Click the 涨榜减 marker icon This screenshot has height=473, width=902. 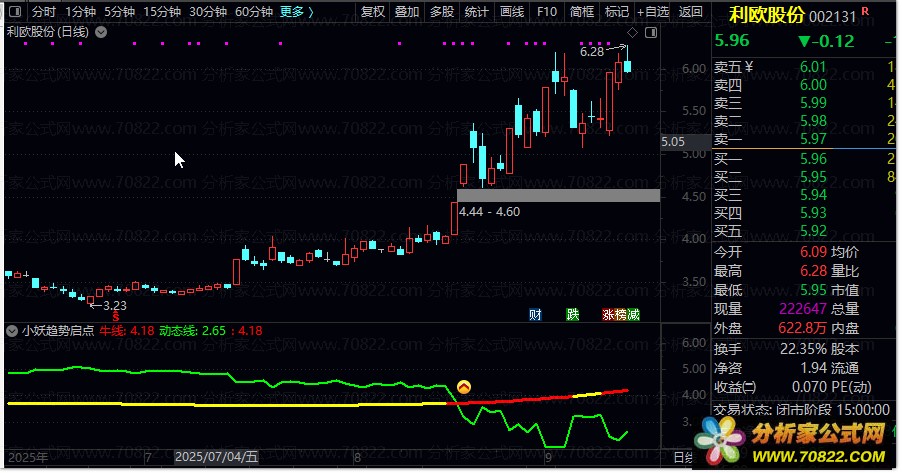[621, 315]
